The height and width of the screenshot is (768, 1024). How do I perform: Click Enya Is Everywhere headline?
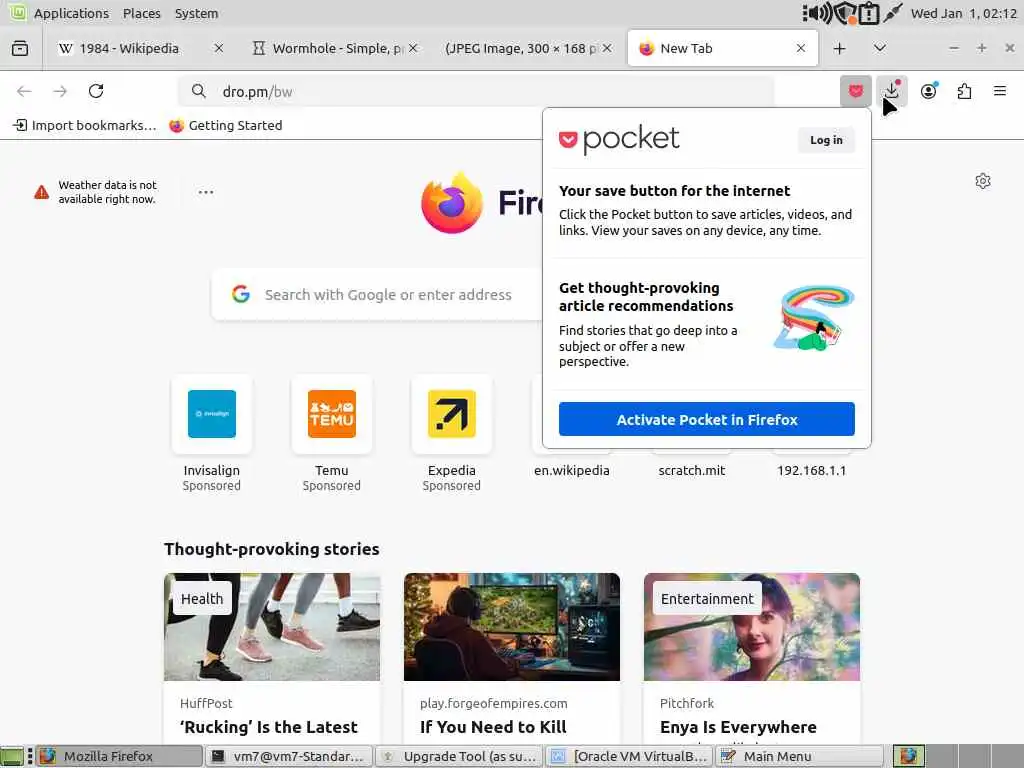tap(738, 727)
